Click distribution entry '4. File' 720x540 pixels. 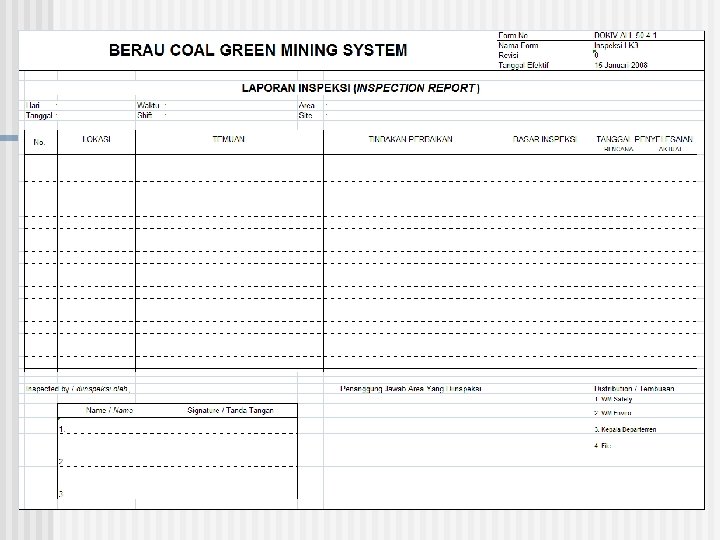pyautogui.click(x=602, y=446)
